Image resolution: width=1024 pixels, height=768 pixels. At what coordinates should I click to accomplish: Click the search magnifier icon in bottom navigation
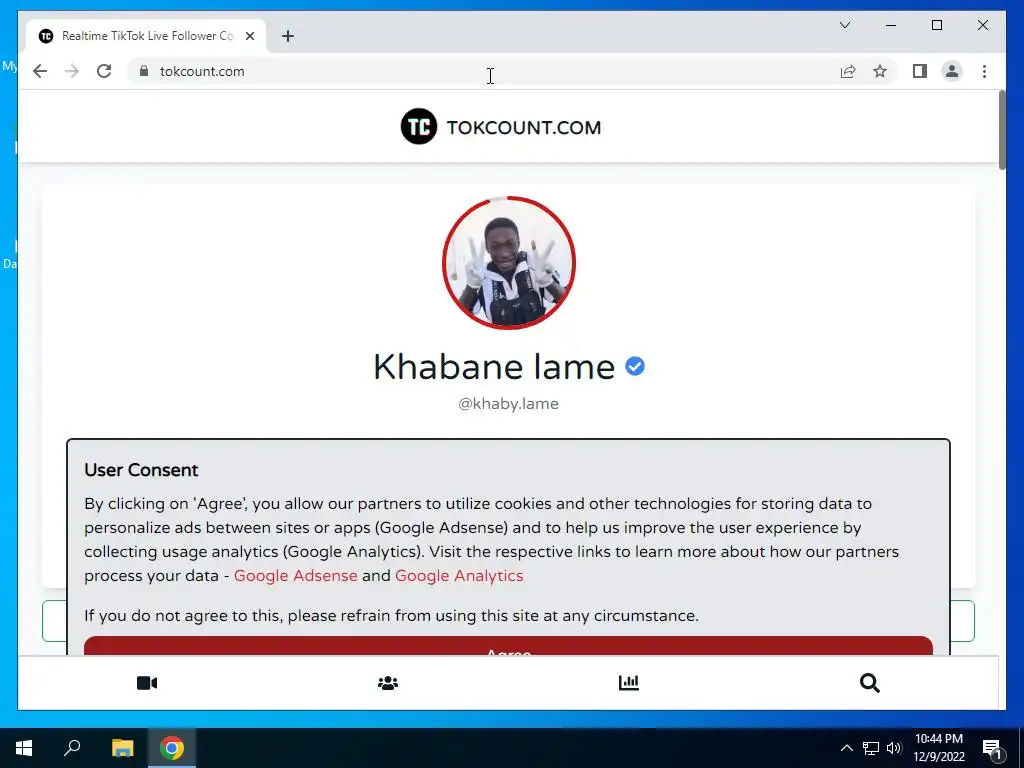tap(869, 683)
